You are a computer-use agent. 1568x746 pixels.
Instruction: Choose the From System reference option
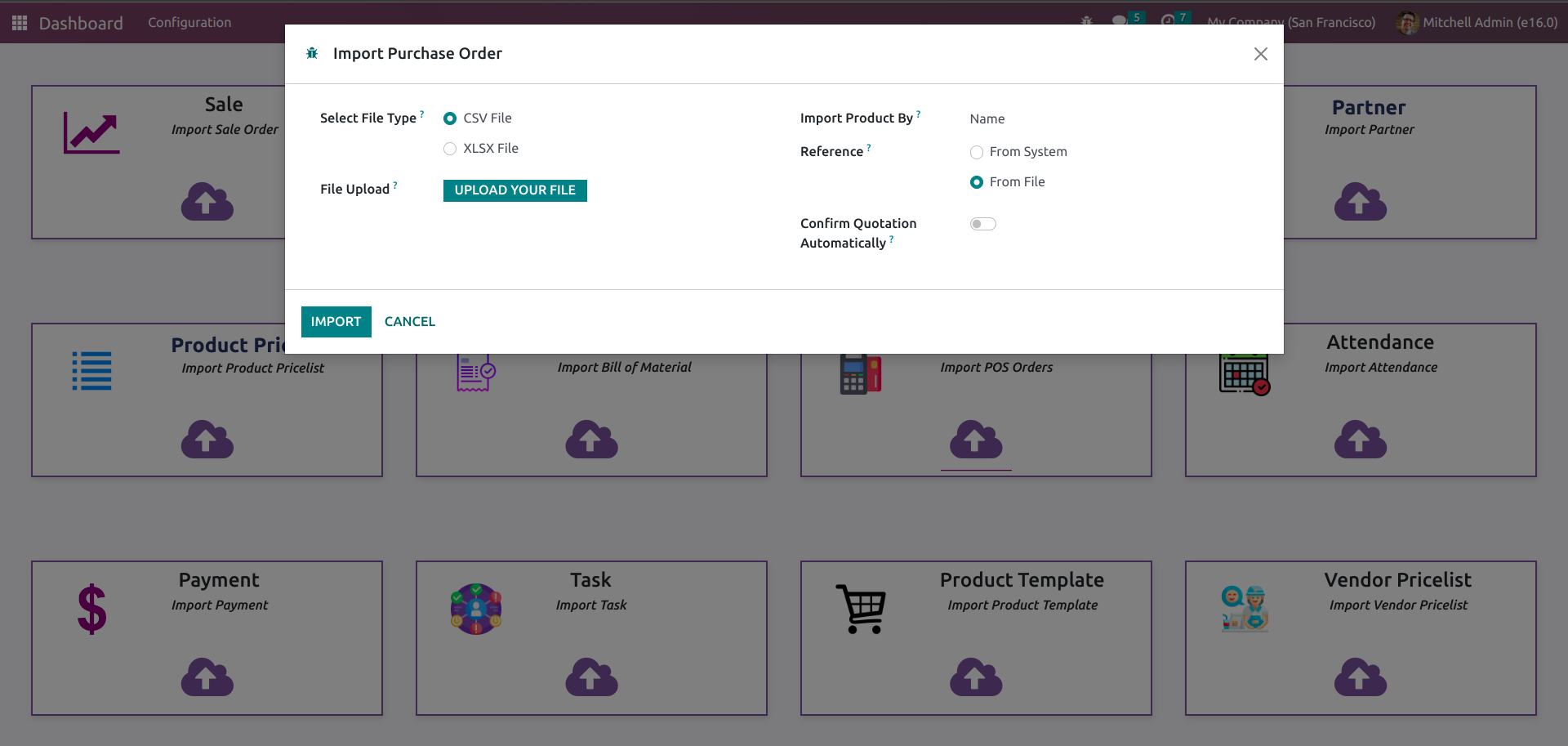click(x=977, y=152)
